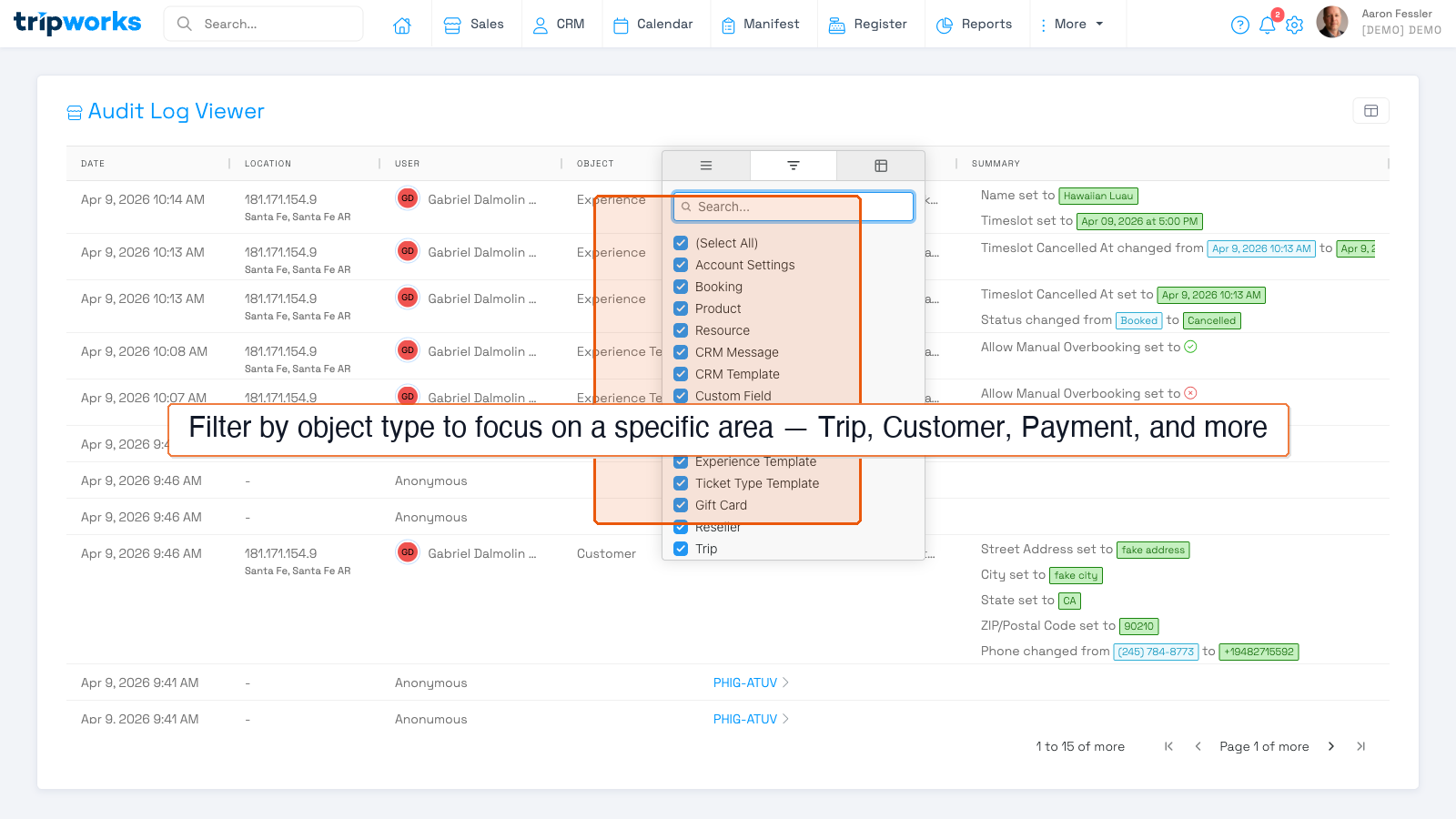Open the help question-mark icon
The width and height of the screenshot is (1456, 819).
tap(1240, 25)
